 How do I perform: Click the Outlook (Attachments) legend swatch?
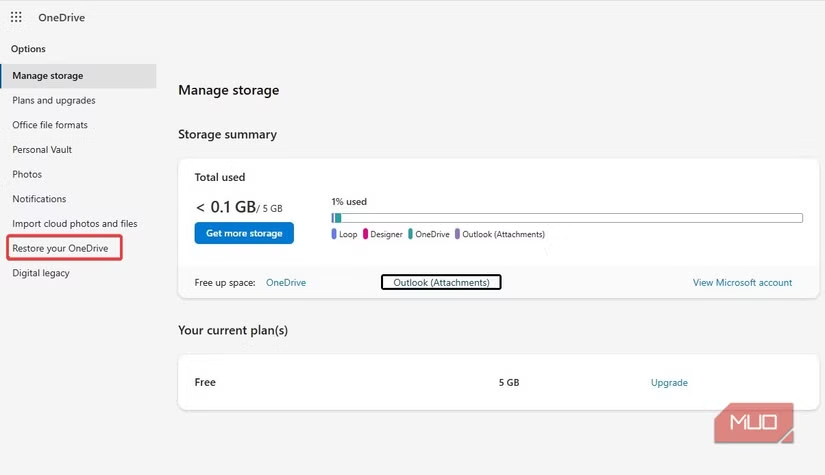[458, 234]
